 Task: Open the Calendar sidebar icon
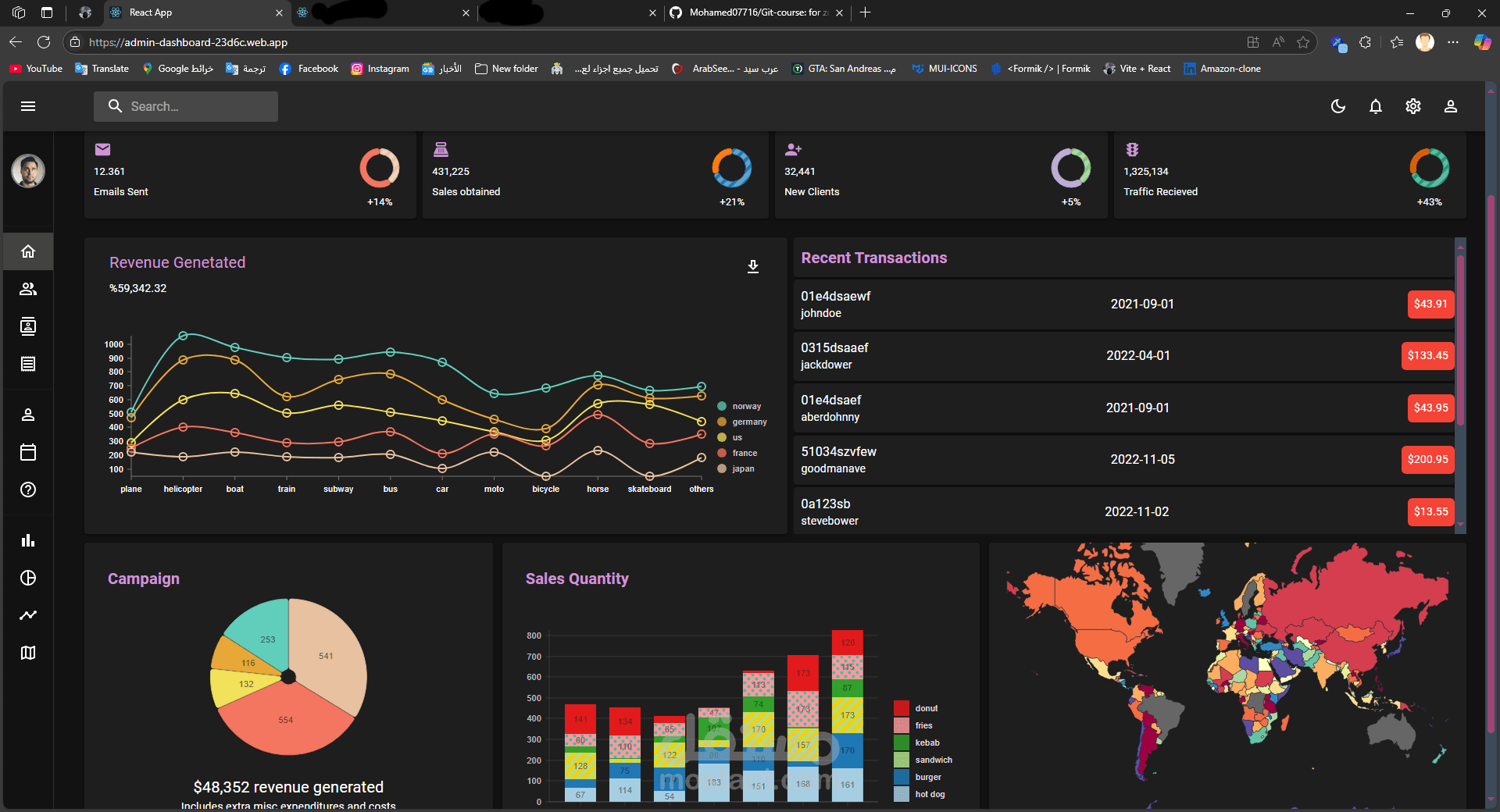point(28,452)
